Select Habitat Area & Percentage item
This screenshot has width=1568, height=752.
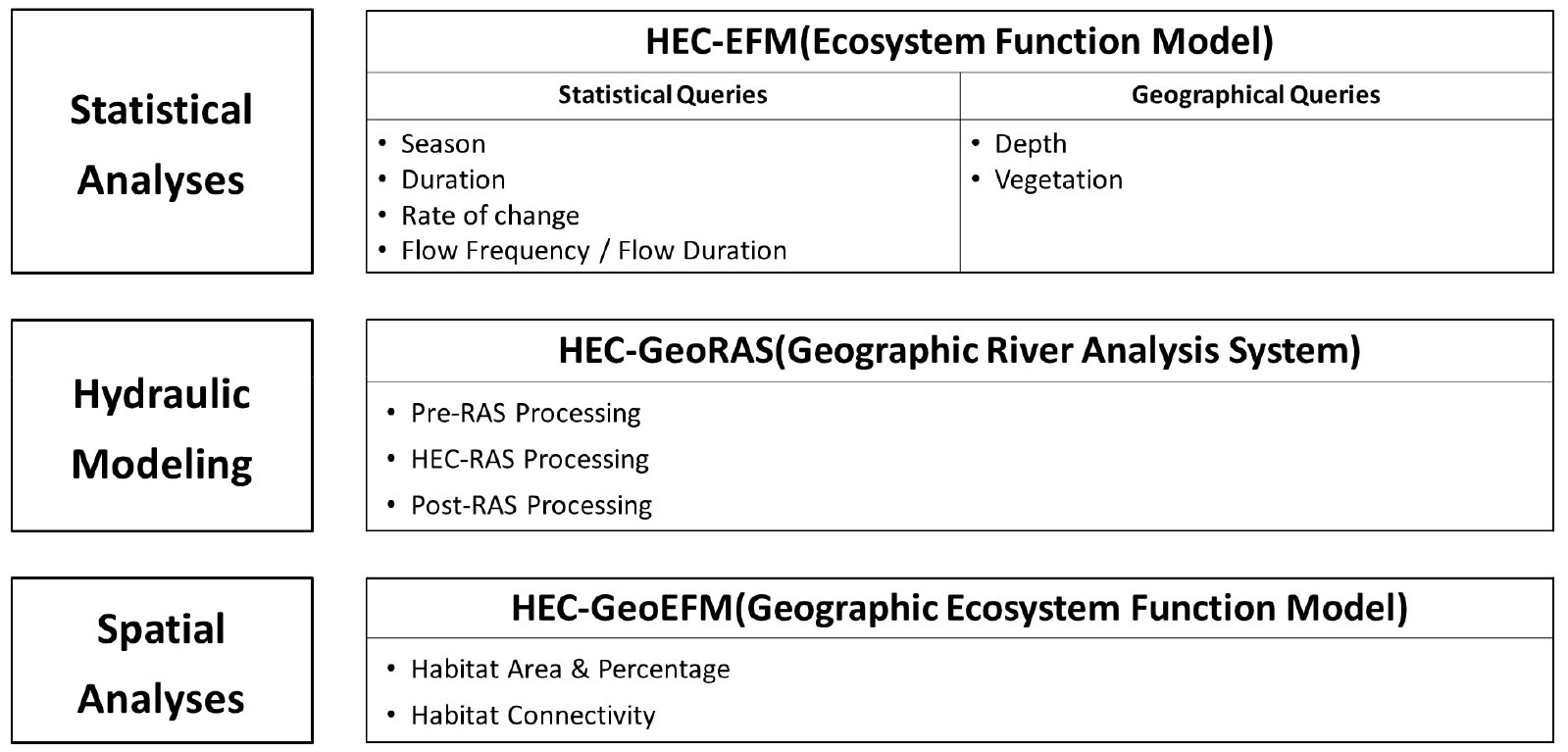tap(570, 670)
